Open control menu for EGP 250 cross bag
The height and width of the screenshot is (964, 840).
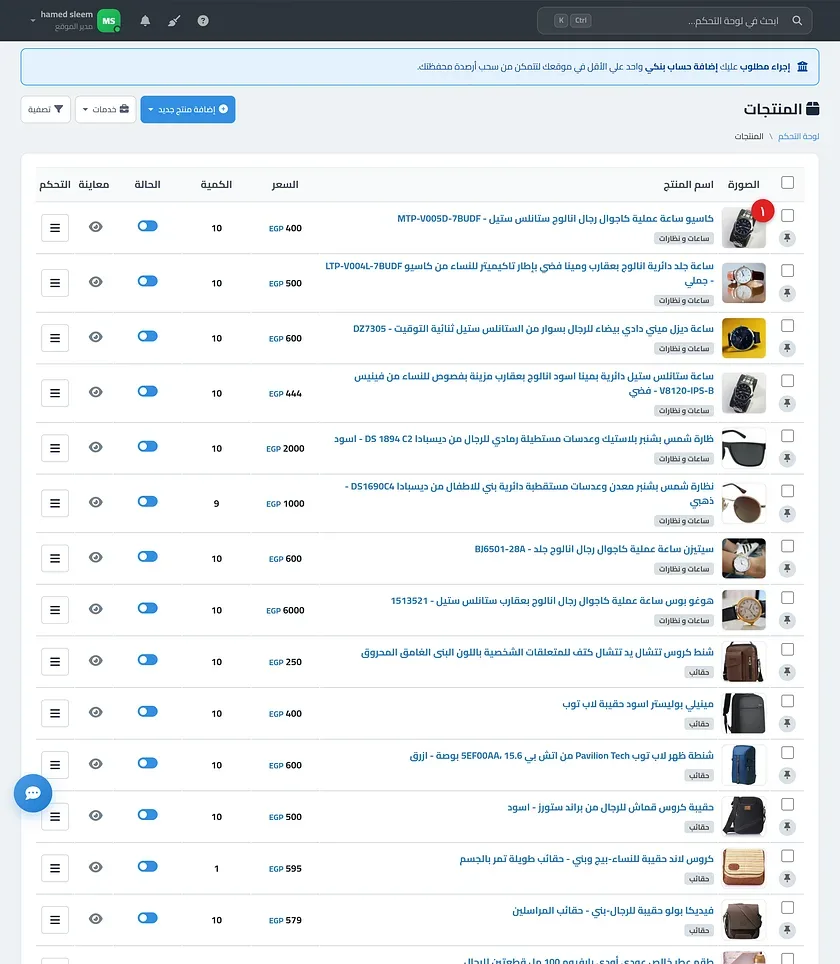point(55,662)
